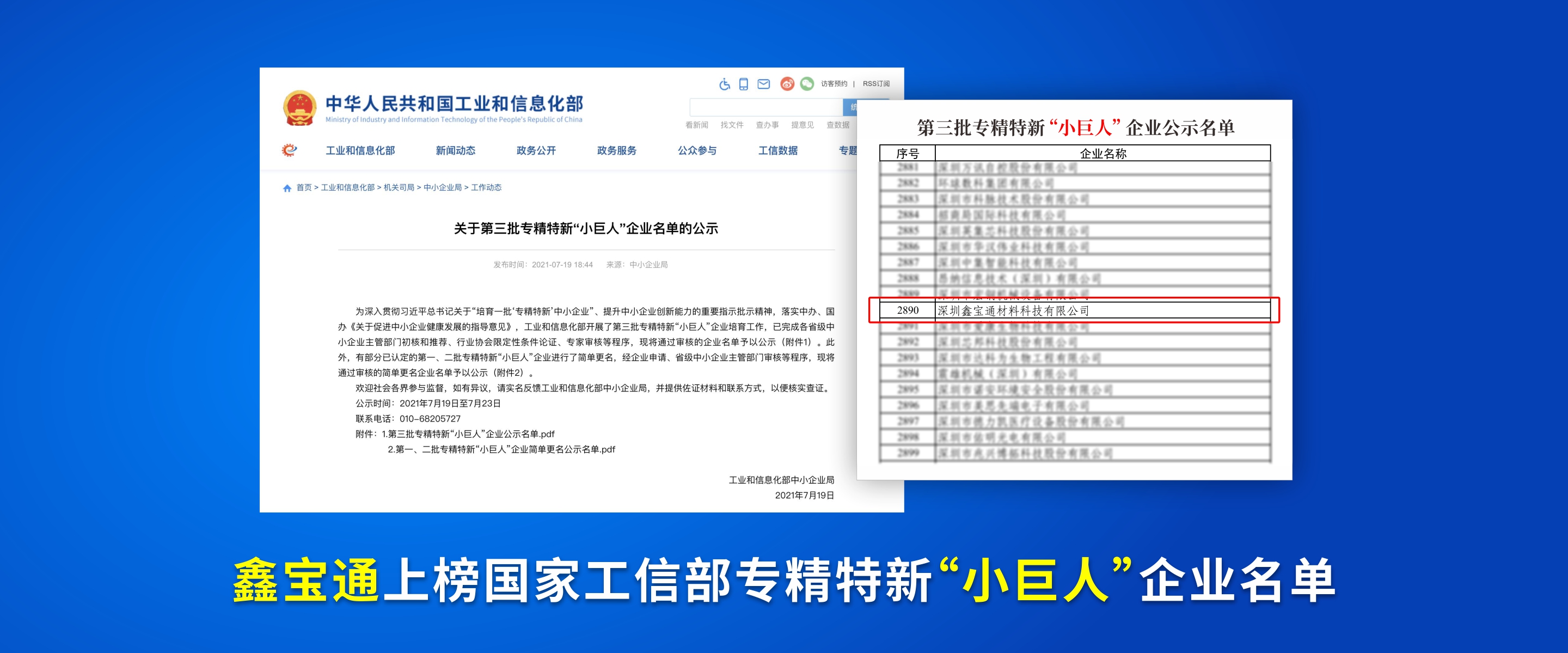Image resolution: width=1568 pixels, height=653 pixels.
Task: Click the wheelchair accessibility icon
Action: pyautogui.click(x=724, y=84)
